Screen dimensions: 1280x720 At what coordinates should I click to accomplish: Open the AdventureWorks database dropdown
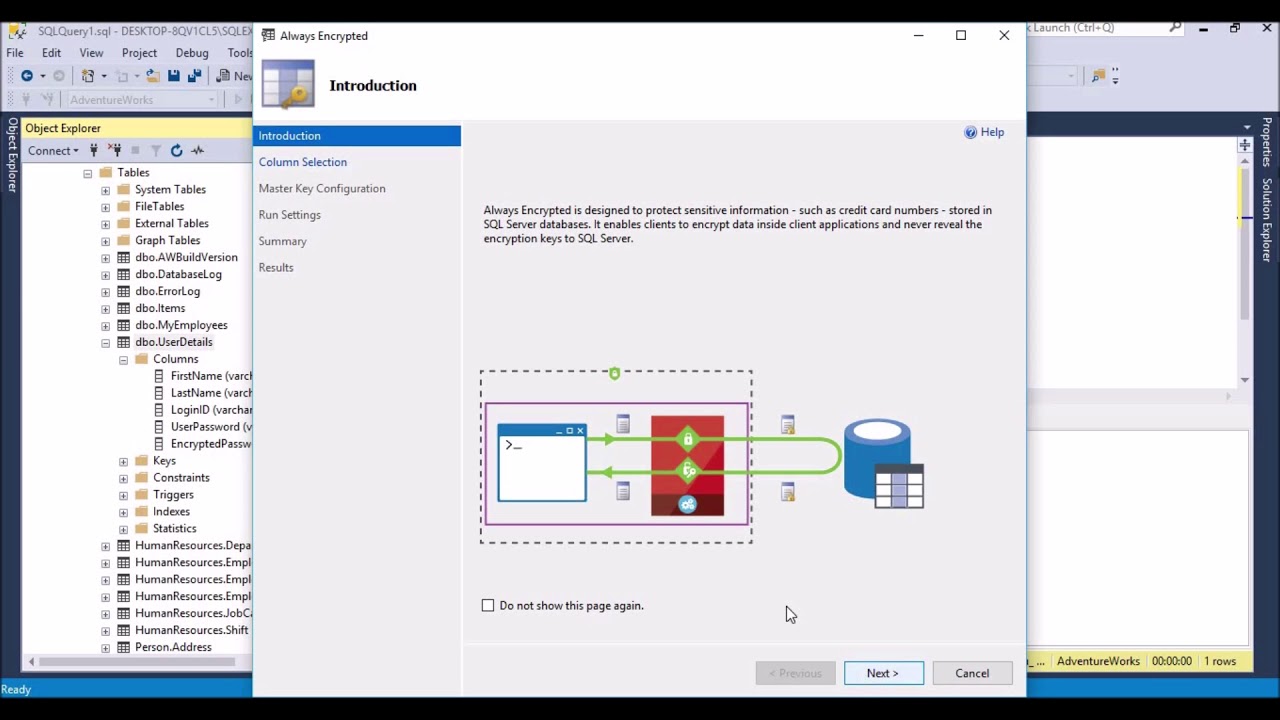tap(211, 100)
